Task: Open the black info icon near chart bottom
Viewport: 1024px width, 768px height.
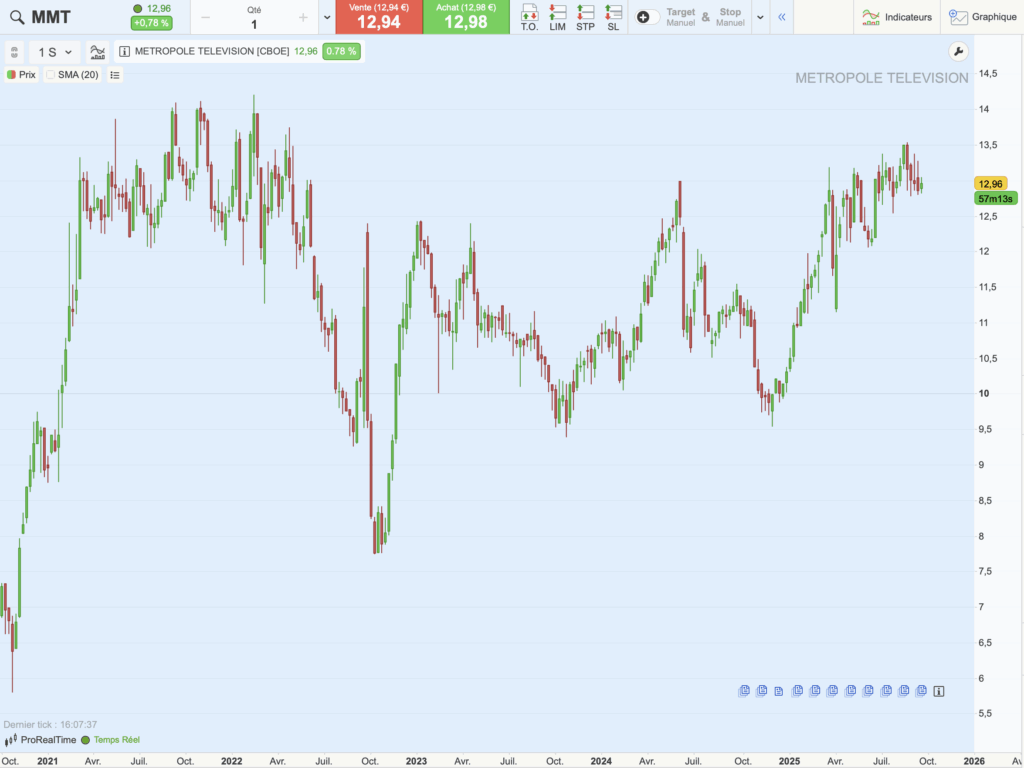Action: coord(939,691)
